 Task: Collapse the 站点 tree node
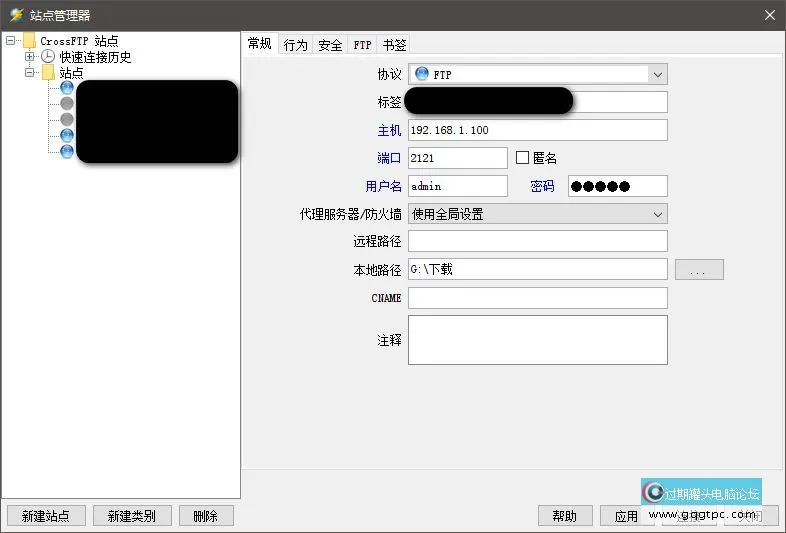click(x=30, y=73)
